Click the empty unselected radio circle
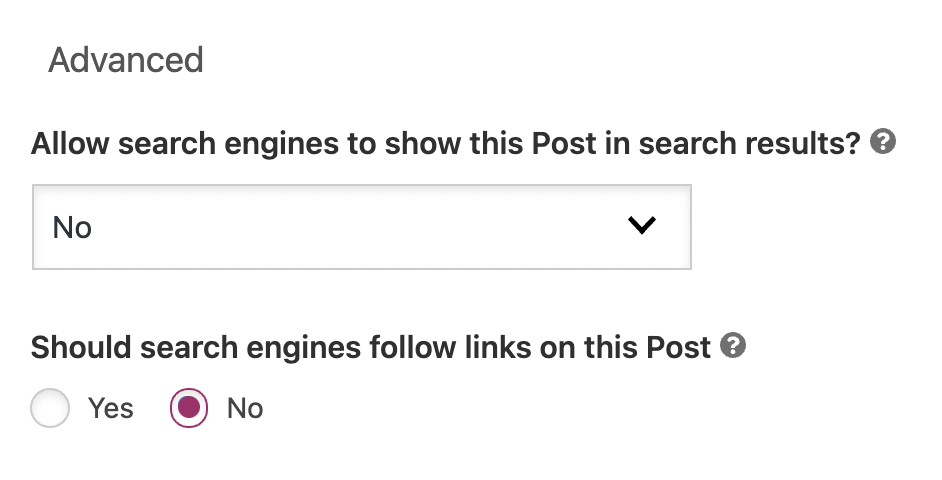The height and width of the screenshot is (480, 942). coord(50,408)
